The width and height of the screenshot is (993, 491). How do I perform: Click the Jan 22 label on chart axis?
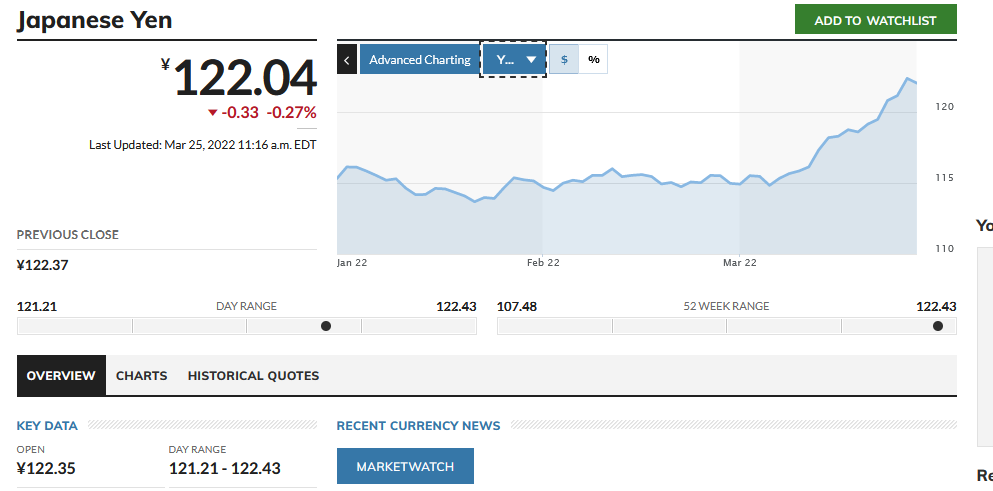(352, 263)
